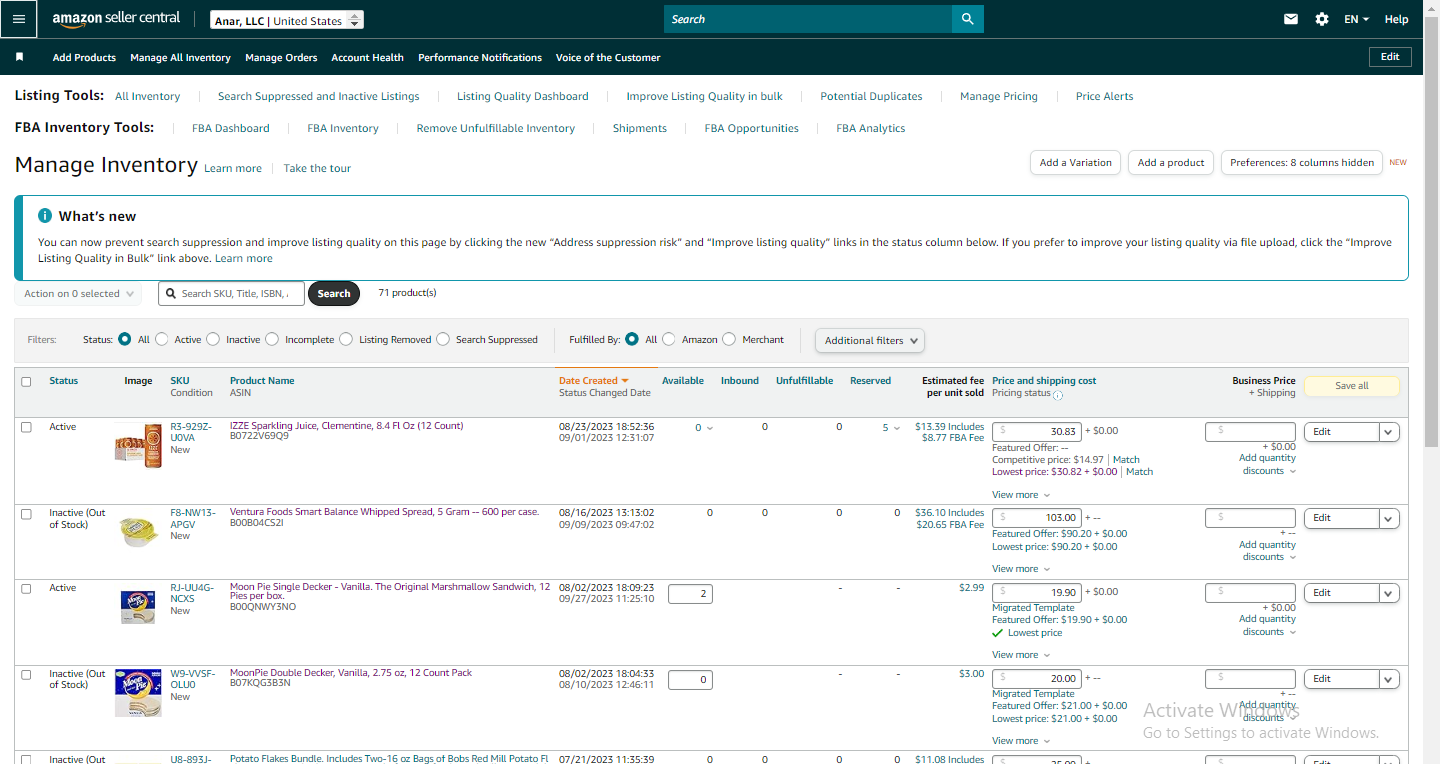Tick the select-all checkbox in table header
1440x764 pixels.
tap(26, 381)
